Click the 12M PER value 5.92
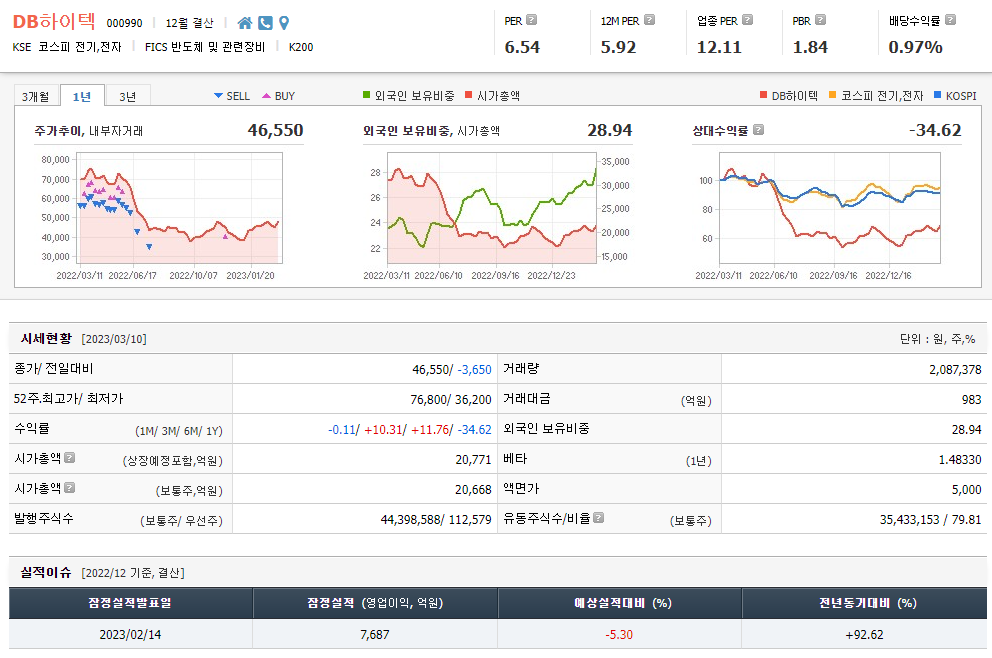 click(618, 47)
